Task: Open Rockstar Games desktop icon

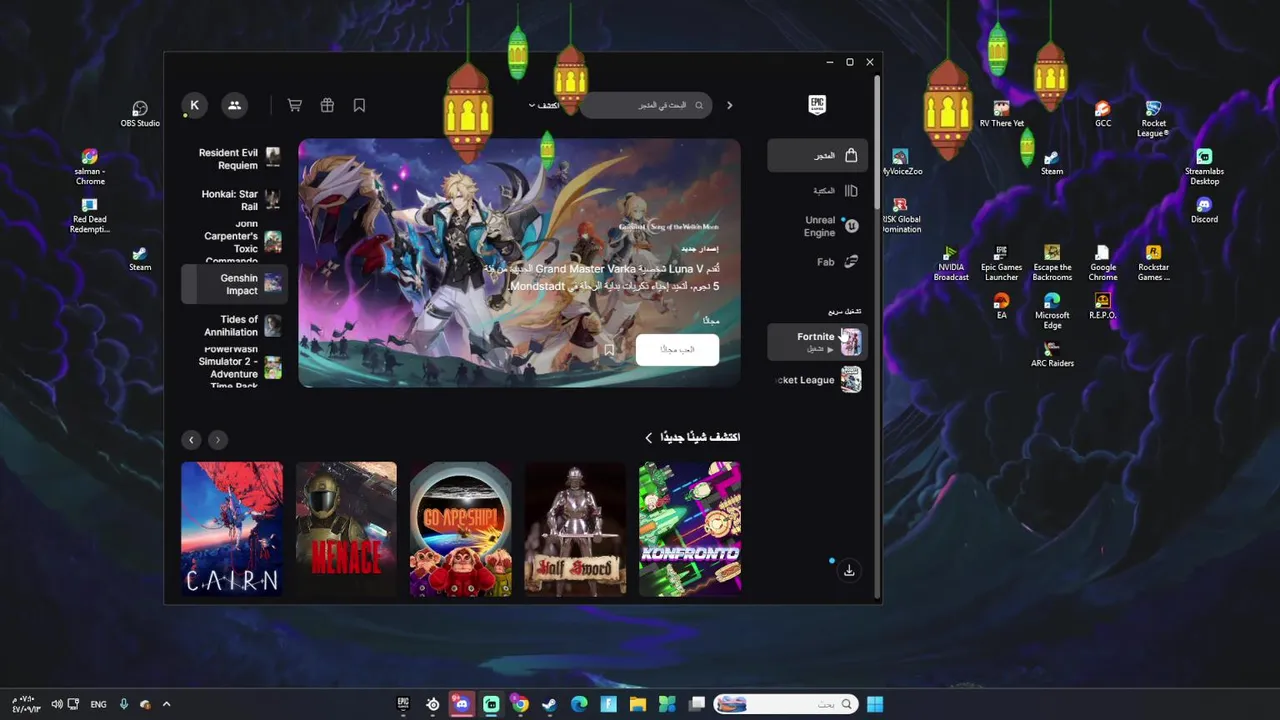Action: coord(1153,263)
